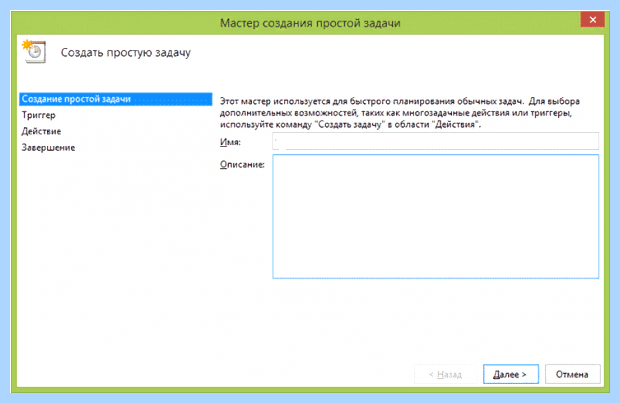
Task: Click the "Описание:" label
Action: (x=242, y=165)
